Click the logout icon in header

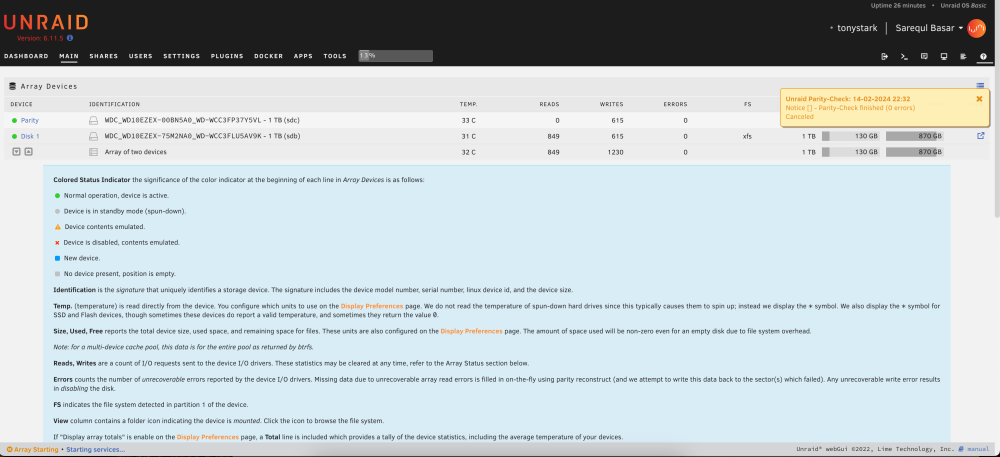[x=885, y=56]
